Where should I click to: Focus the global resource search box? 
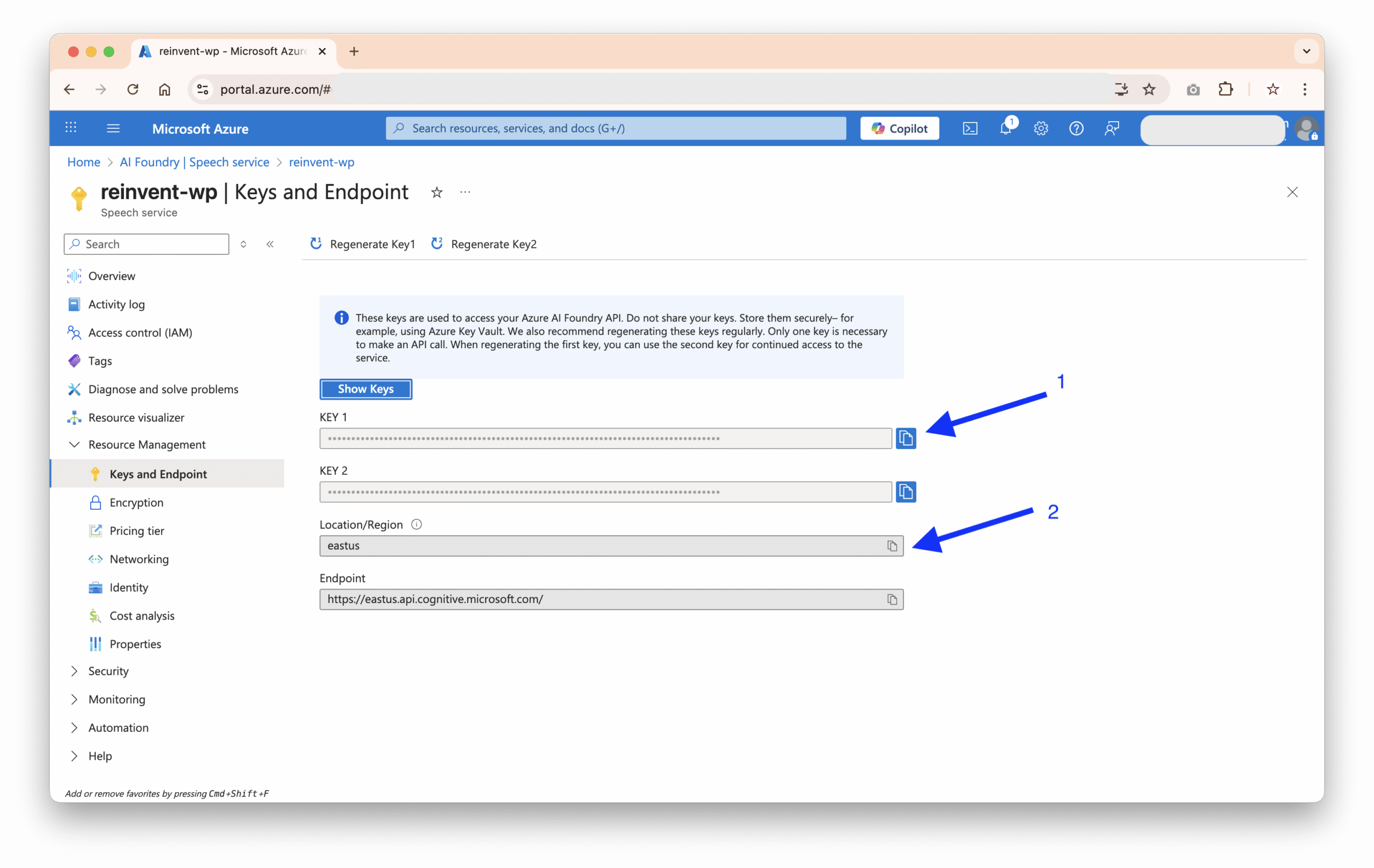coord(616,128)
